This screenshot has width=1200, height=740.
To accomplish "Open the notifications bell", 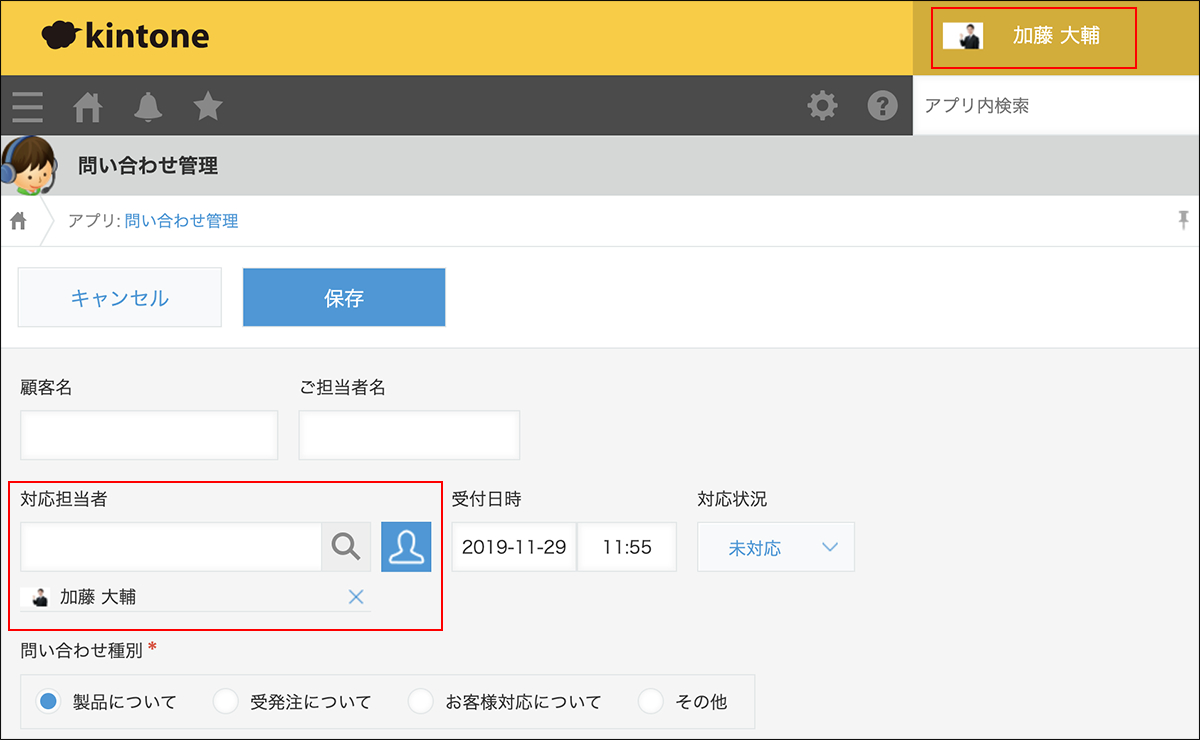I will [147, 106].
